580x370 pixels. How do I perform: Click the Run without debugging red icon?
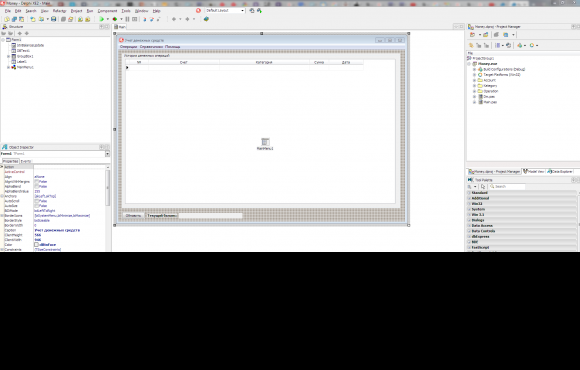tap(115, 19)
